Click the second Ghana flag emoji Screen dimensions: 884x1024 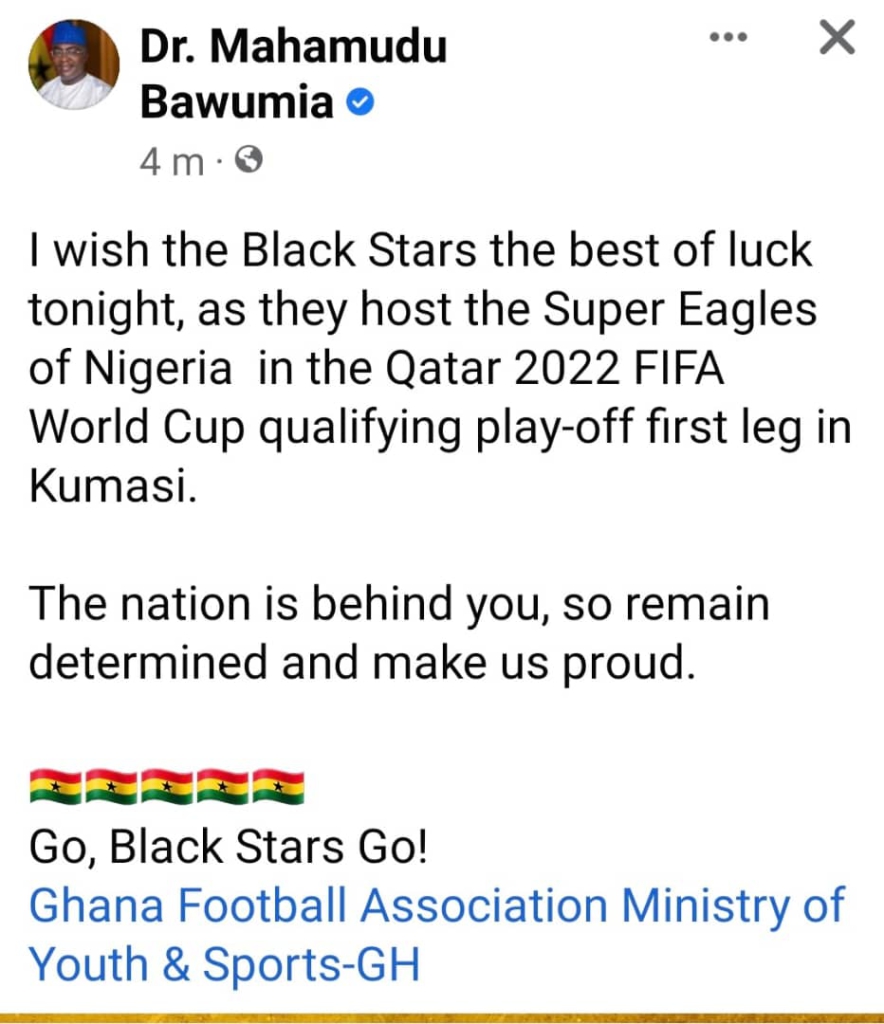coord(112,787)
